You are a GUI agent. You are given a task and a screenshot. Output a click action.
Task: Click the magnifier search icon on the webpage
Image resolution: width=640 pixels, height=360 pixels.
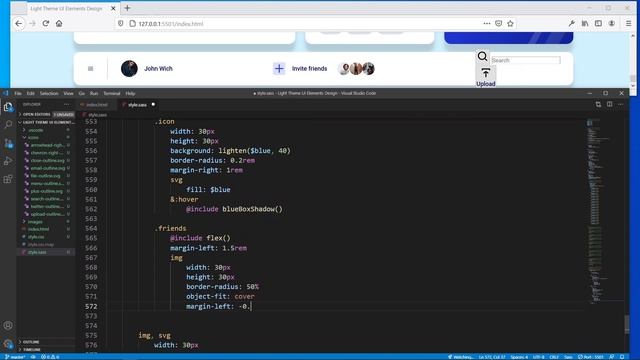[x=482, y=56]
